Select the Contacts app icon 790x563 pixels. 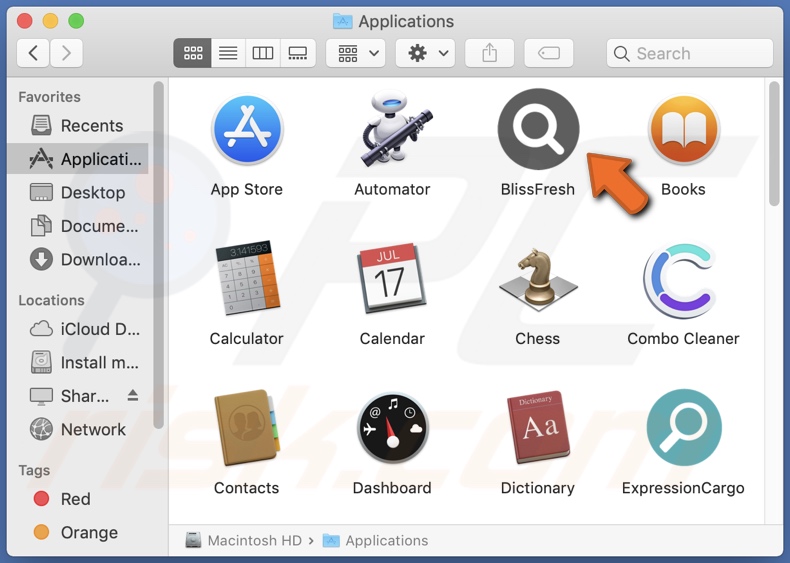pos(247,427)
